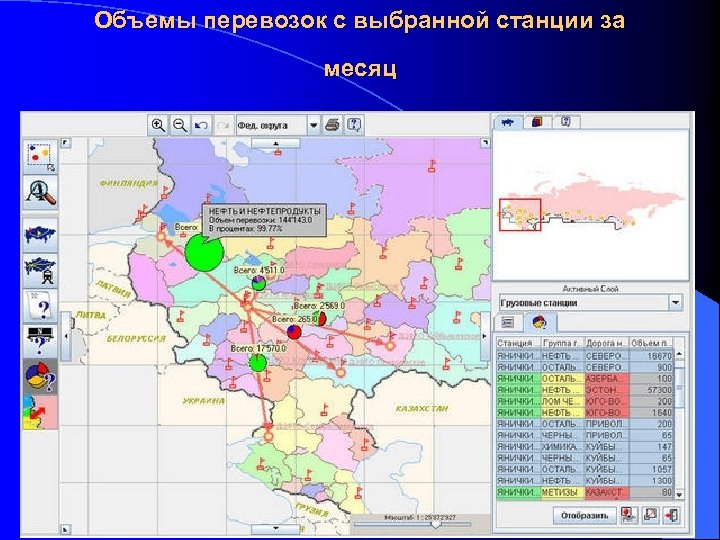This screenshot has width=720, height=540.
Task: Pan map down with the bottom arrow
Action: [x=276, y=529]
